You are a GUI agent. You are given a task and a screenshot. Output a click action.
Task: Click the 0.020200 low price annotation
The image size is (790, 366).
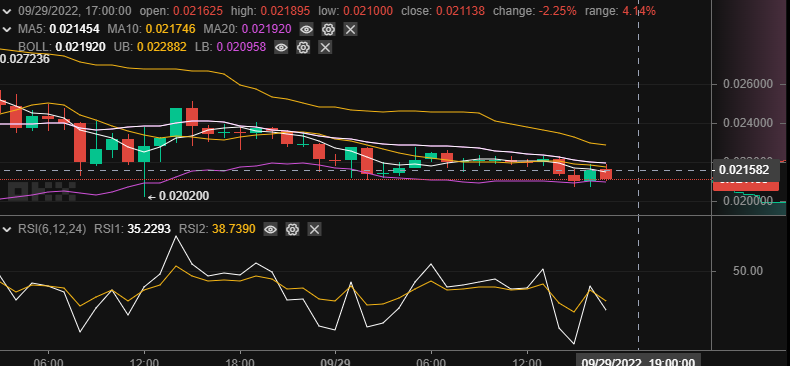point(184,196)
